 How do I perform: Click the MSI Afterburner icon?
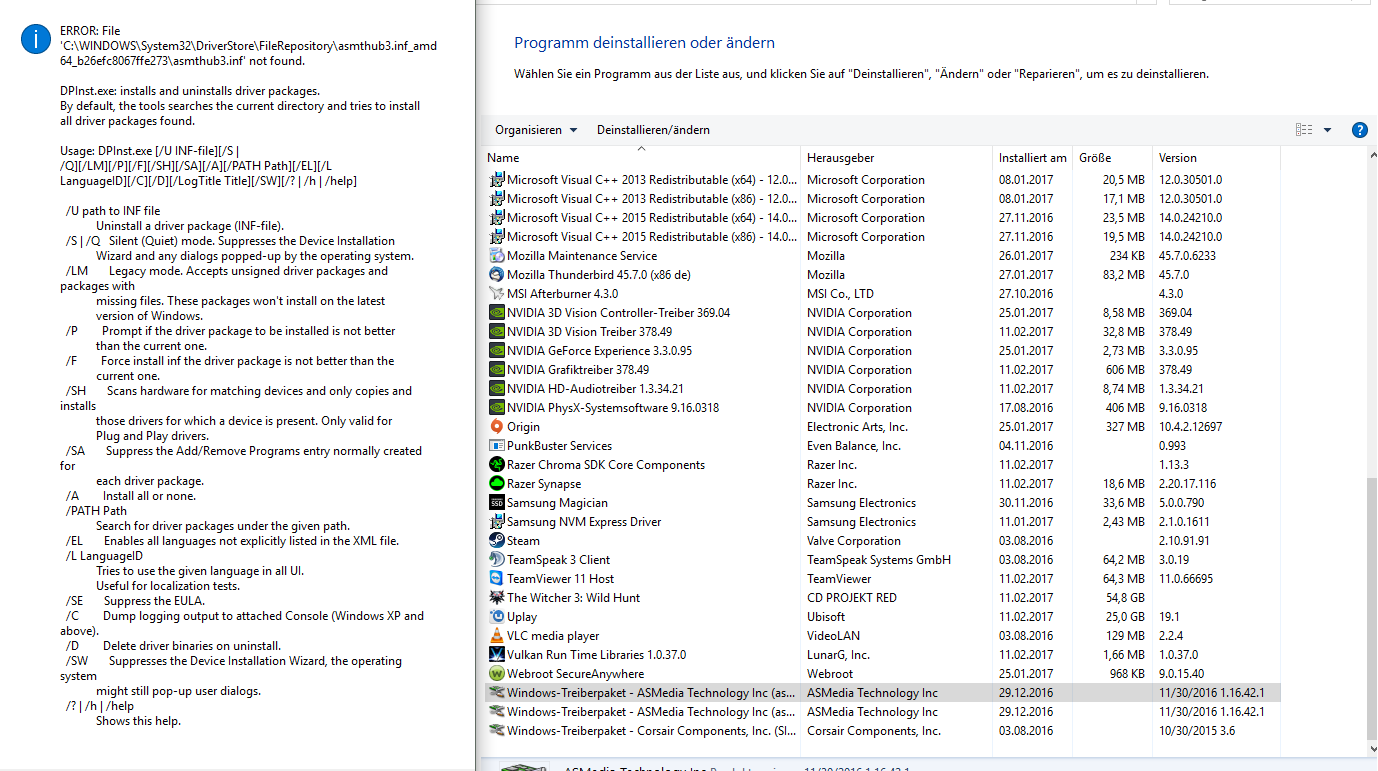coord(497,294)
